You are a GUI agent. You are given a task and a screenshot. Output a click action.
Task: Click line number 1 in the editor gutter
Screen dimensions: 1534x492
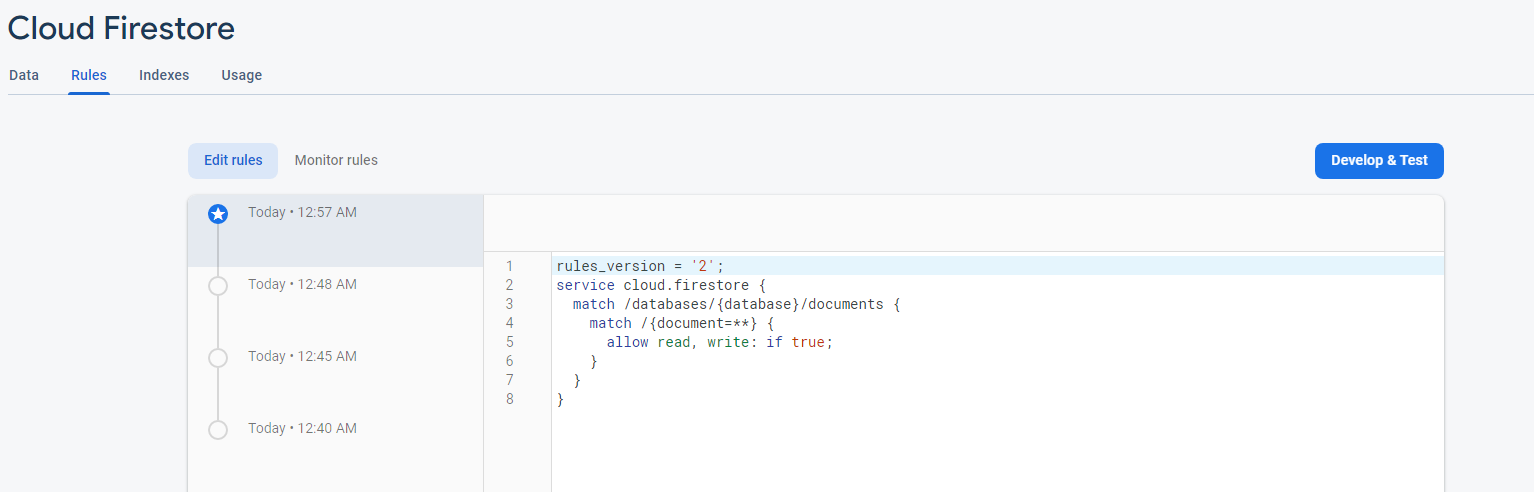click(509, 266)
